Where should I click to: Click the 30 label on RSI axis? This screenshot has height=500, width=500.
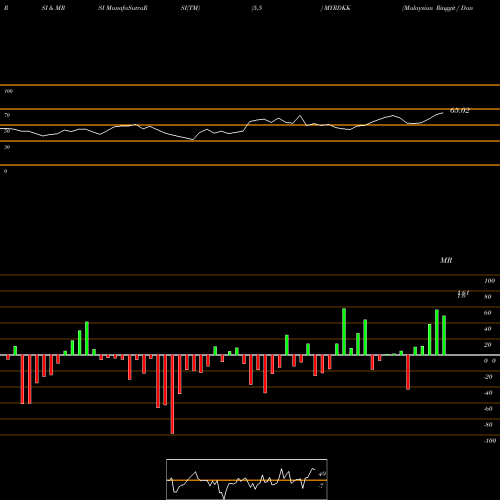(x=7, y=147)
